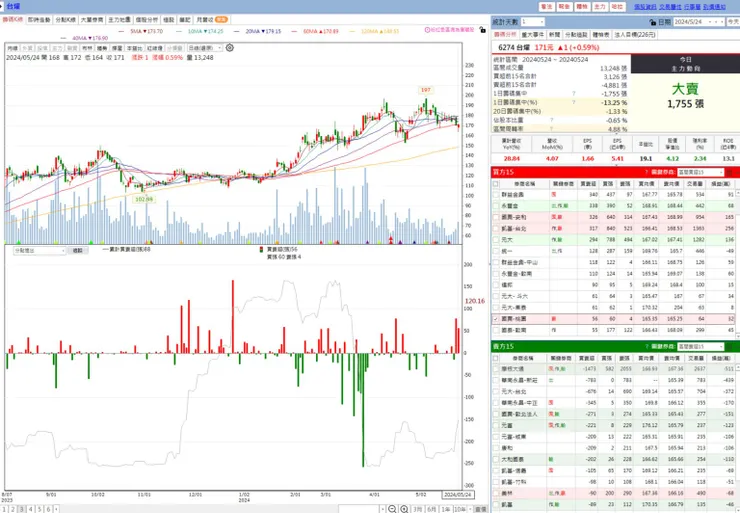Screen dimensions: 740x513
Task: Tick the 群益金鼎 buyer row checkbox
Action: pos(496,194)
